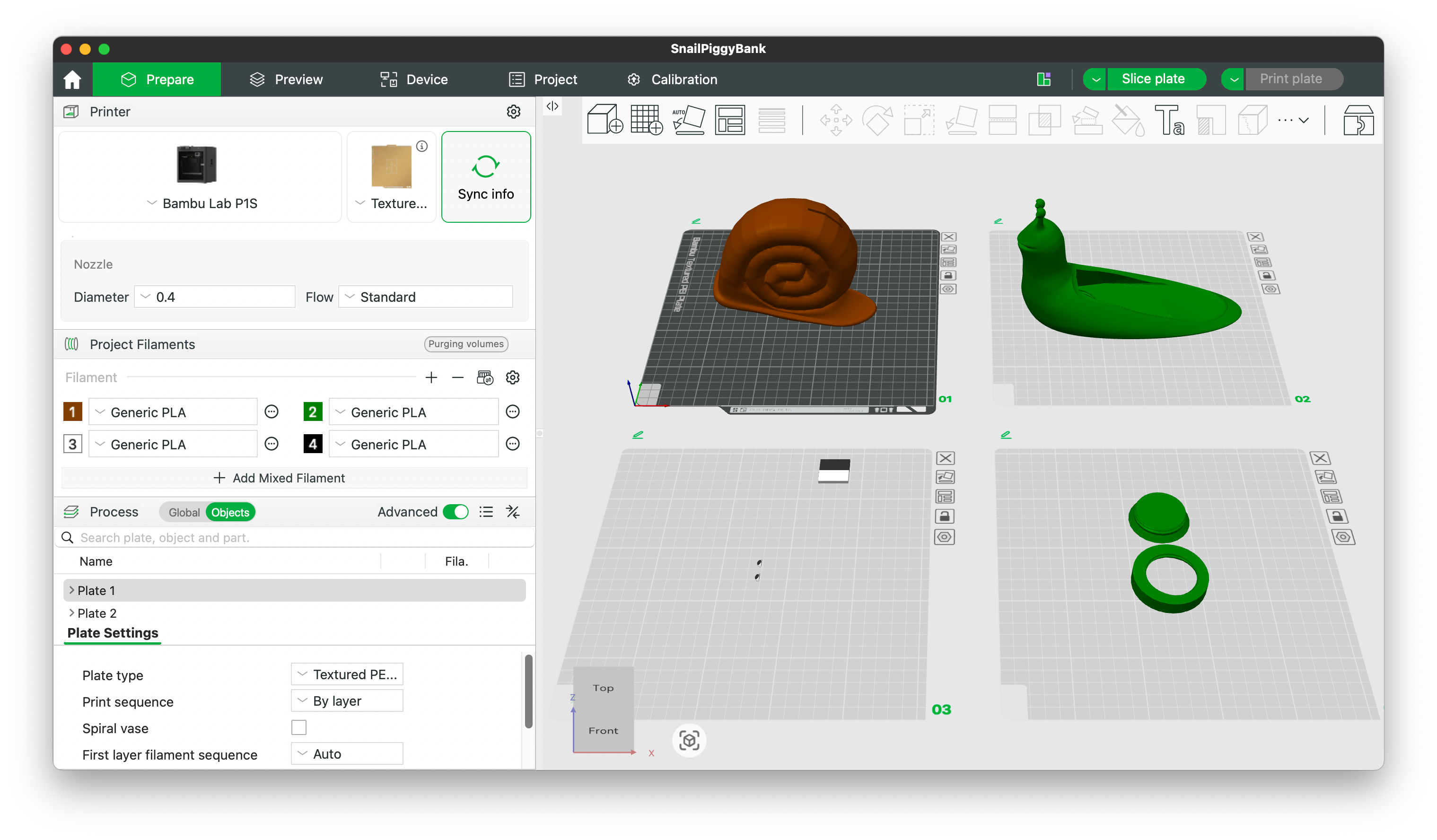This screenshot has height=840, width=1437.
Task: Click the compare presets icon in Process
Action: (x=513, y=512)
